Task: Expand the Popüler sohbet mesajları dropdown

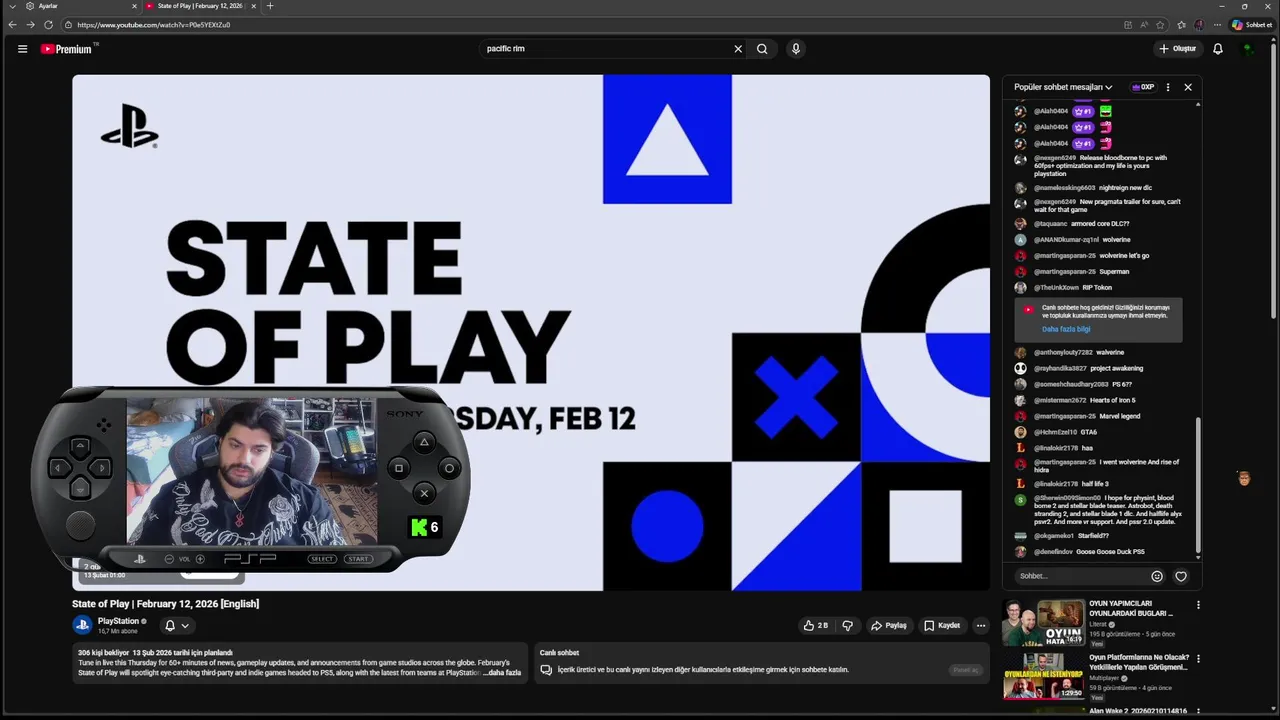Action: tap(1063, 87)
